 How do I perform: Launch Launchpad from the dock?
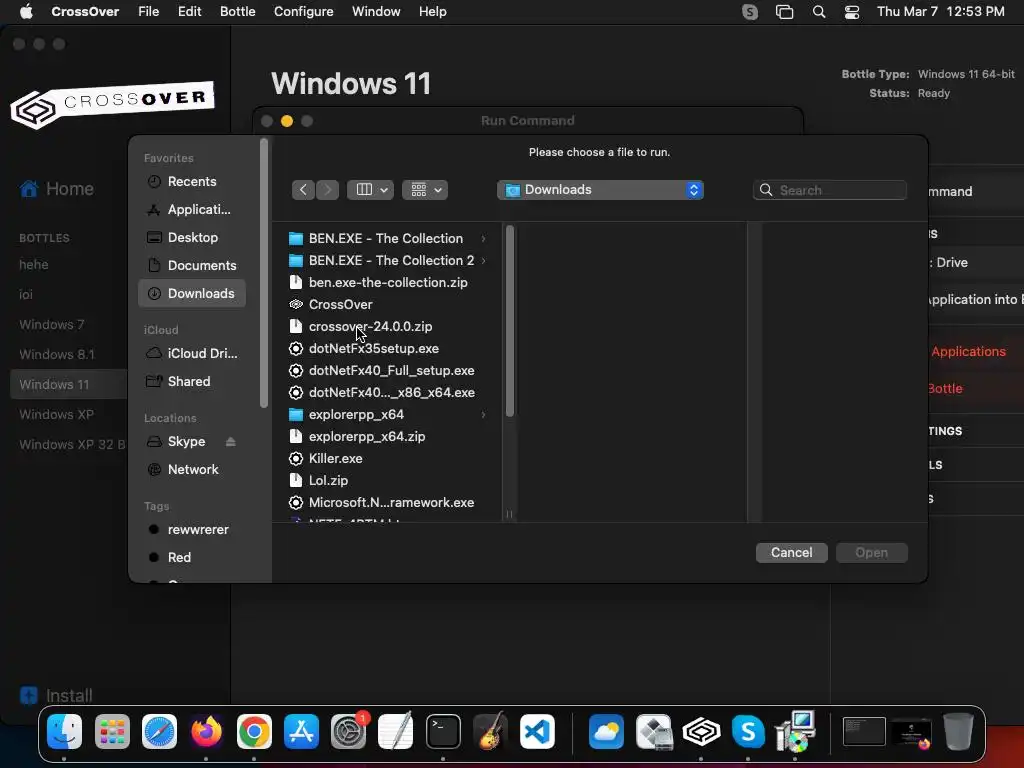(112, 731)
